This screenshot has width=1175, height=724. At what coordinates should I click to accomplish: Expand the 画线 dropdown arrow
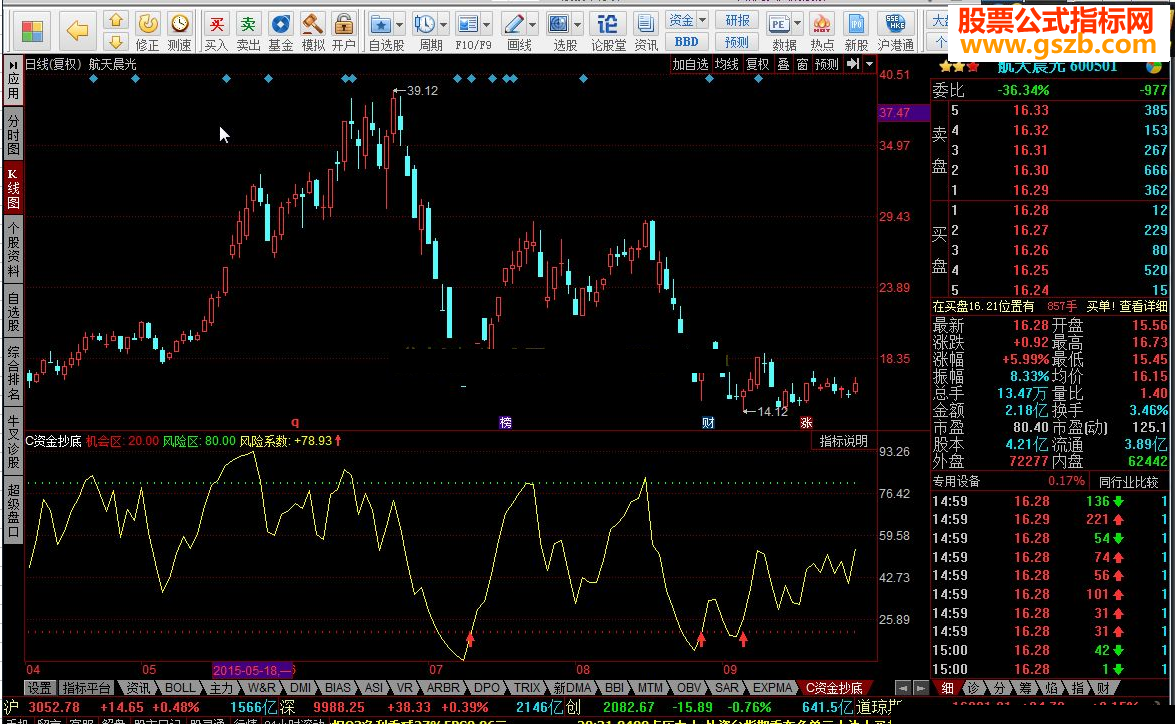[x=533, y=25]
